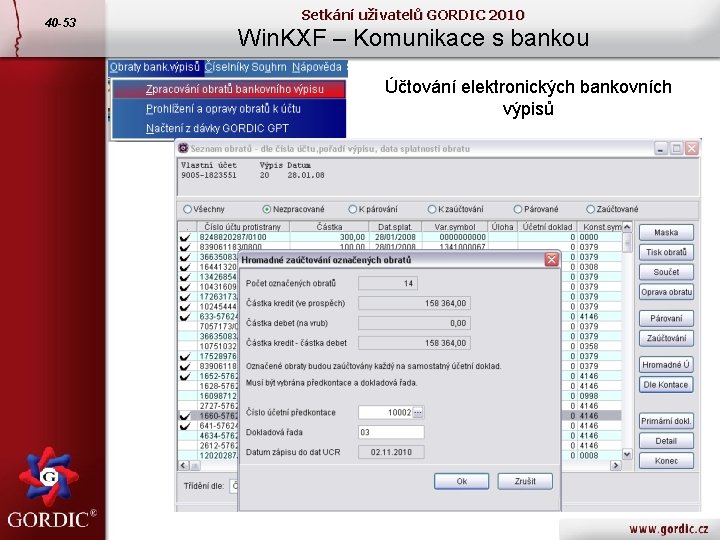This screenshot has height=540, width=720.
Task: Click the Tisk obratů button
Action: click(x=666, y=252)
